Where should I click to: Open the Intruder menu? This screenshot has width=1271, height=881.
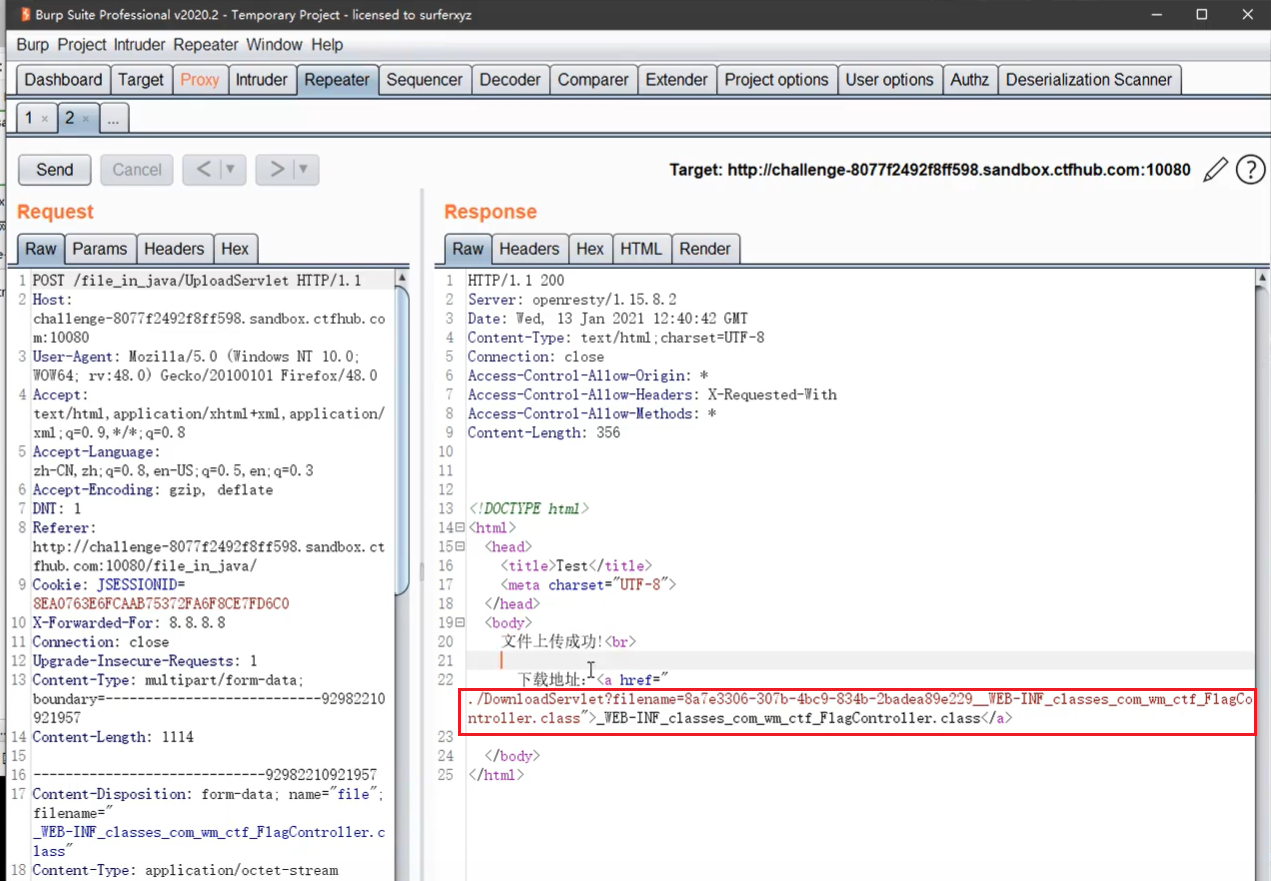141,45
